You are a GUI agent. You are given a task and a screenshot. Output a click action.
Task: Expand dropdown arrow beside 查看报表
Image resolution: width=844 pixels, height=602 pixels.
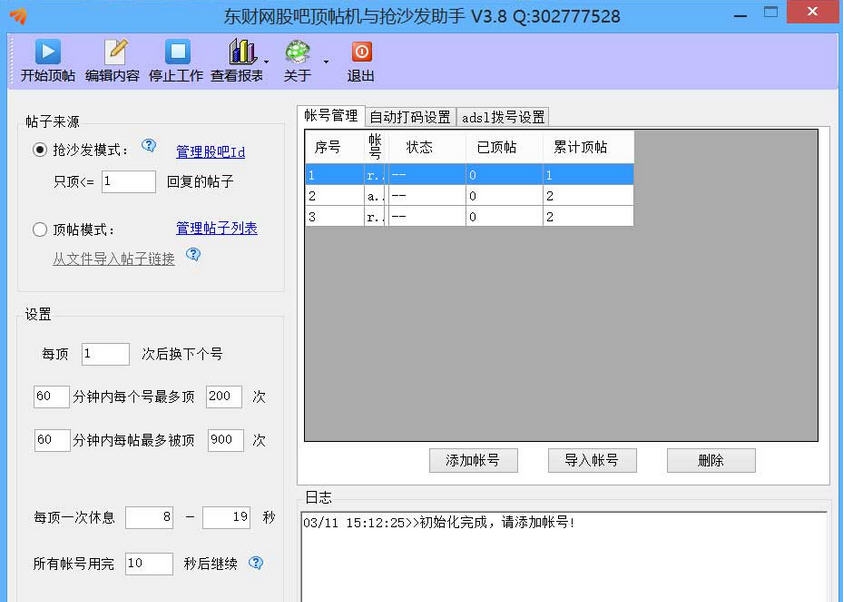[266, 62]
